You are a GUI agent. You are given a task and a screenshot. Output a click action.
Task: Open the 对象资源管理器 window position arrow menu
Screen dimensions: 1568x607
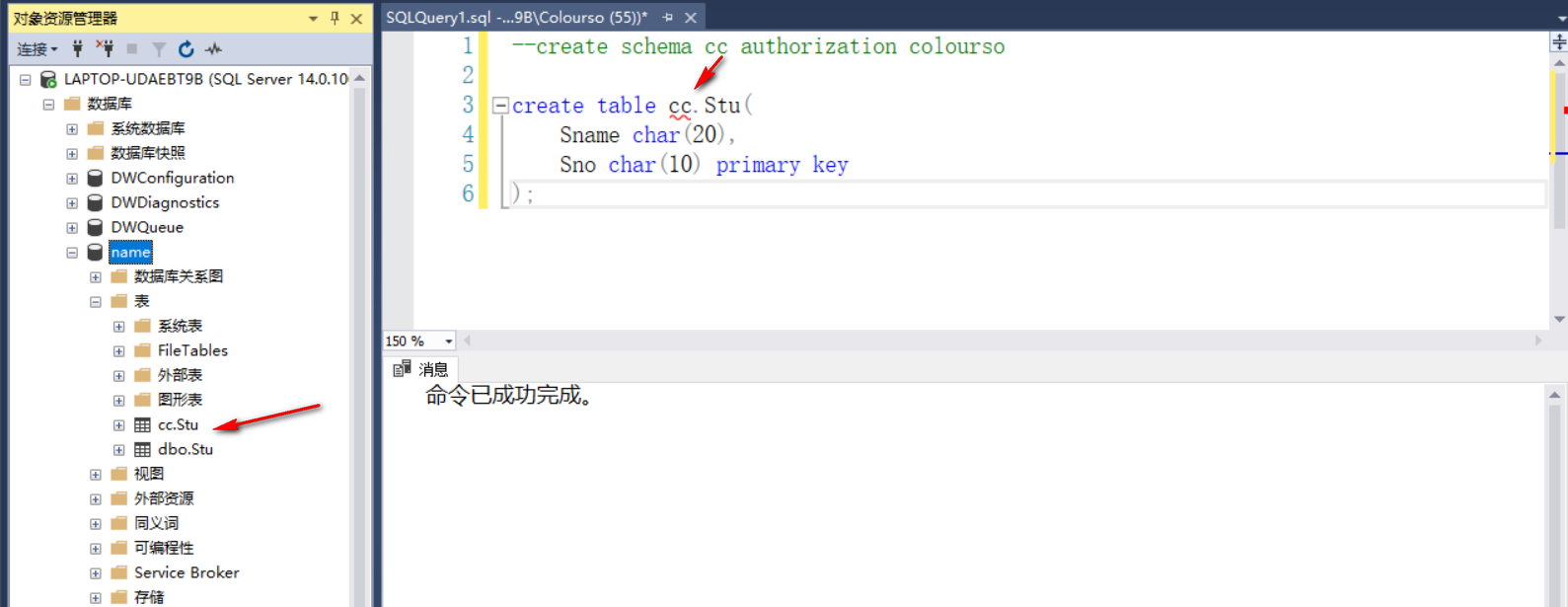tap(313, 18)
